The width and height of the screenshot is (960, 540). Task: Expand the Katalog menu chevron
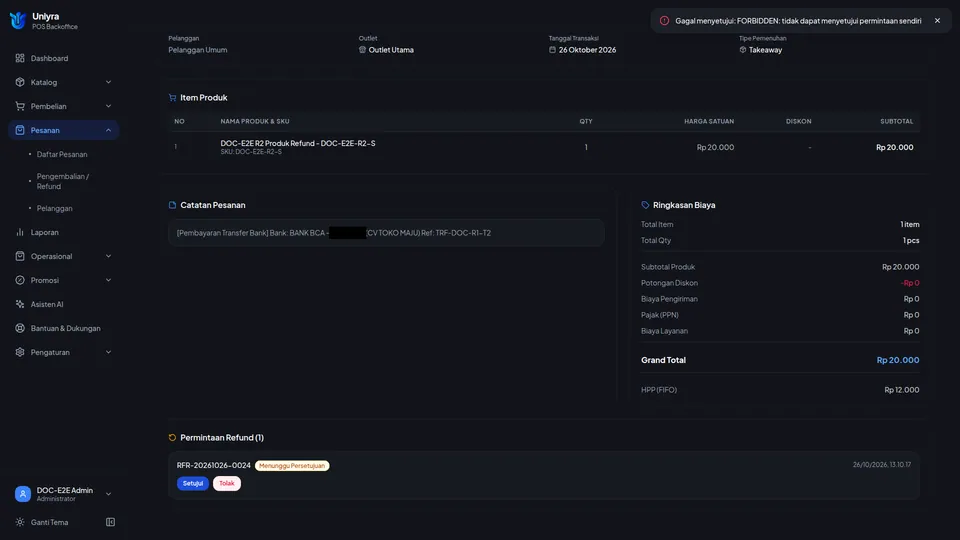[x=108, y=82]
